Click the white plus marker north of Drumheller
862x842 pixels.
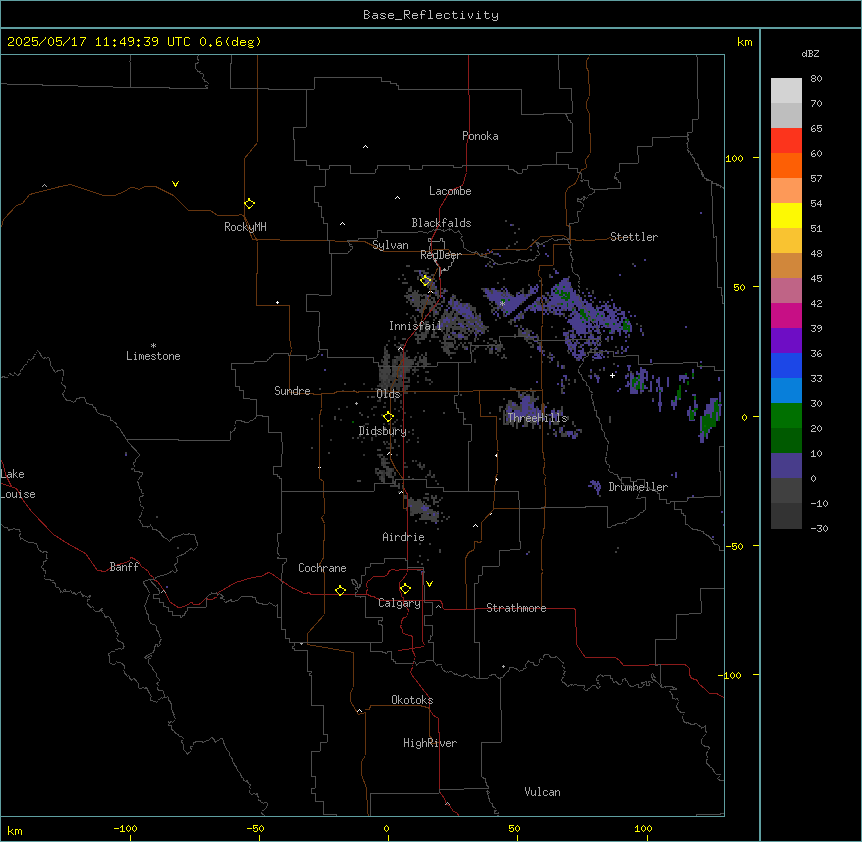pos(612,375)
